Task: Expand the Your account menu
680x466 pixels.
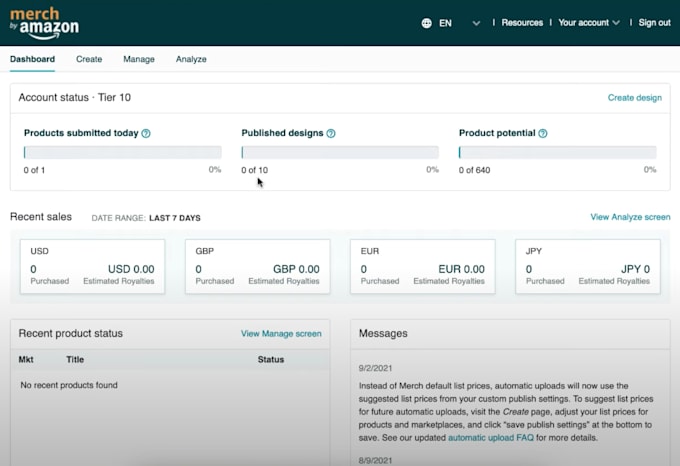Action: coord(588,23)
